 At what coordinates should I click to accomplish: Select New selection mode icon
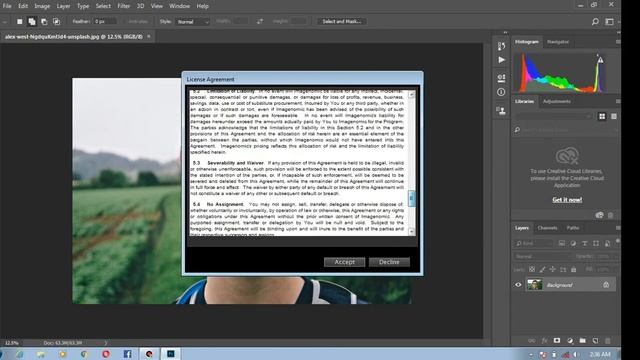[20, 22]
